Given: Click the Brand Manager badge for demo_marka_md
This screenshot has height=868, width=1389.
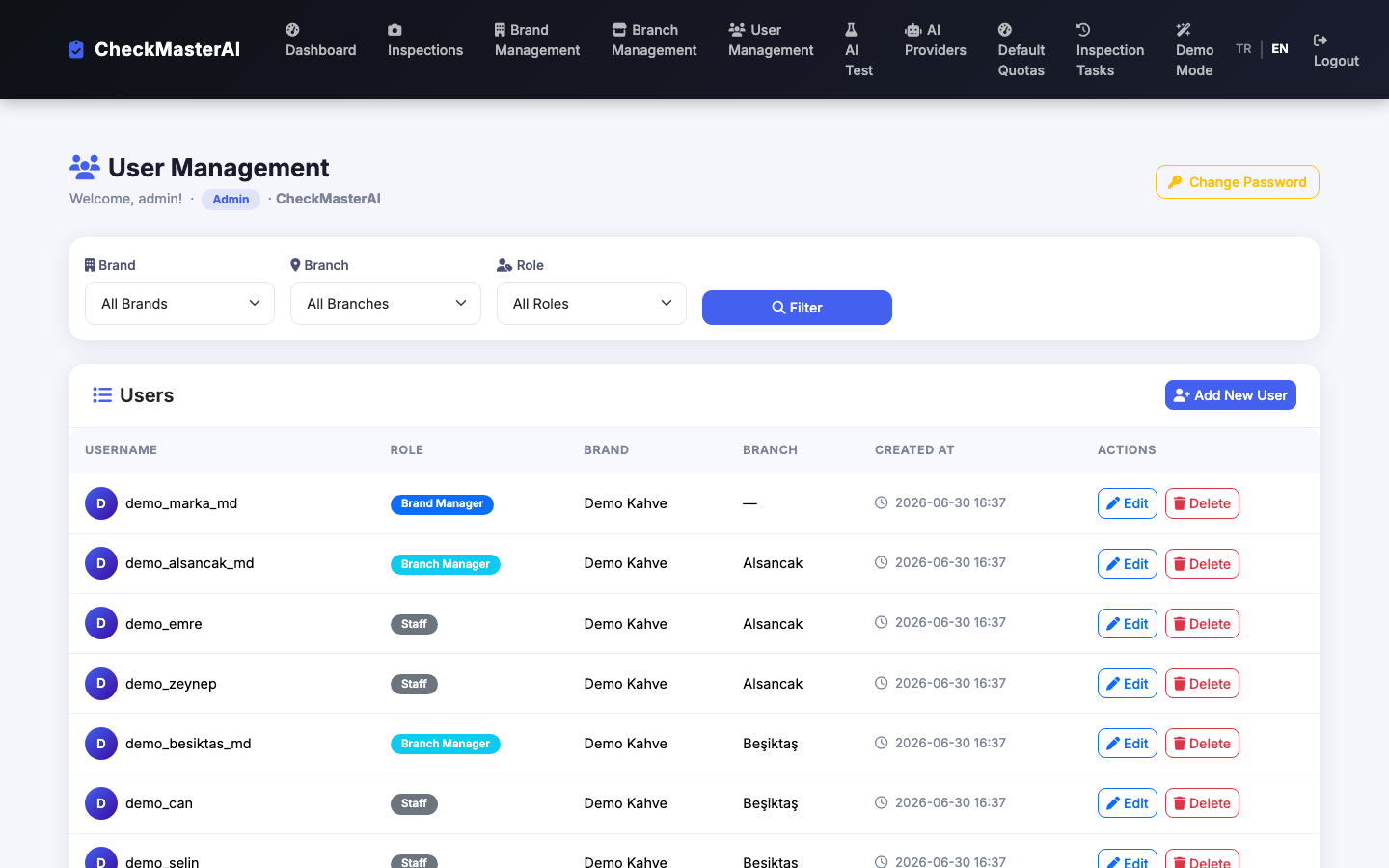Looking at the screenshot, I should [x=442, y=504].
